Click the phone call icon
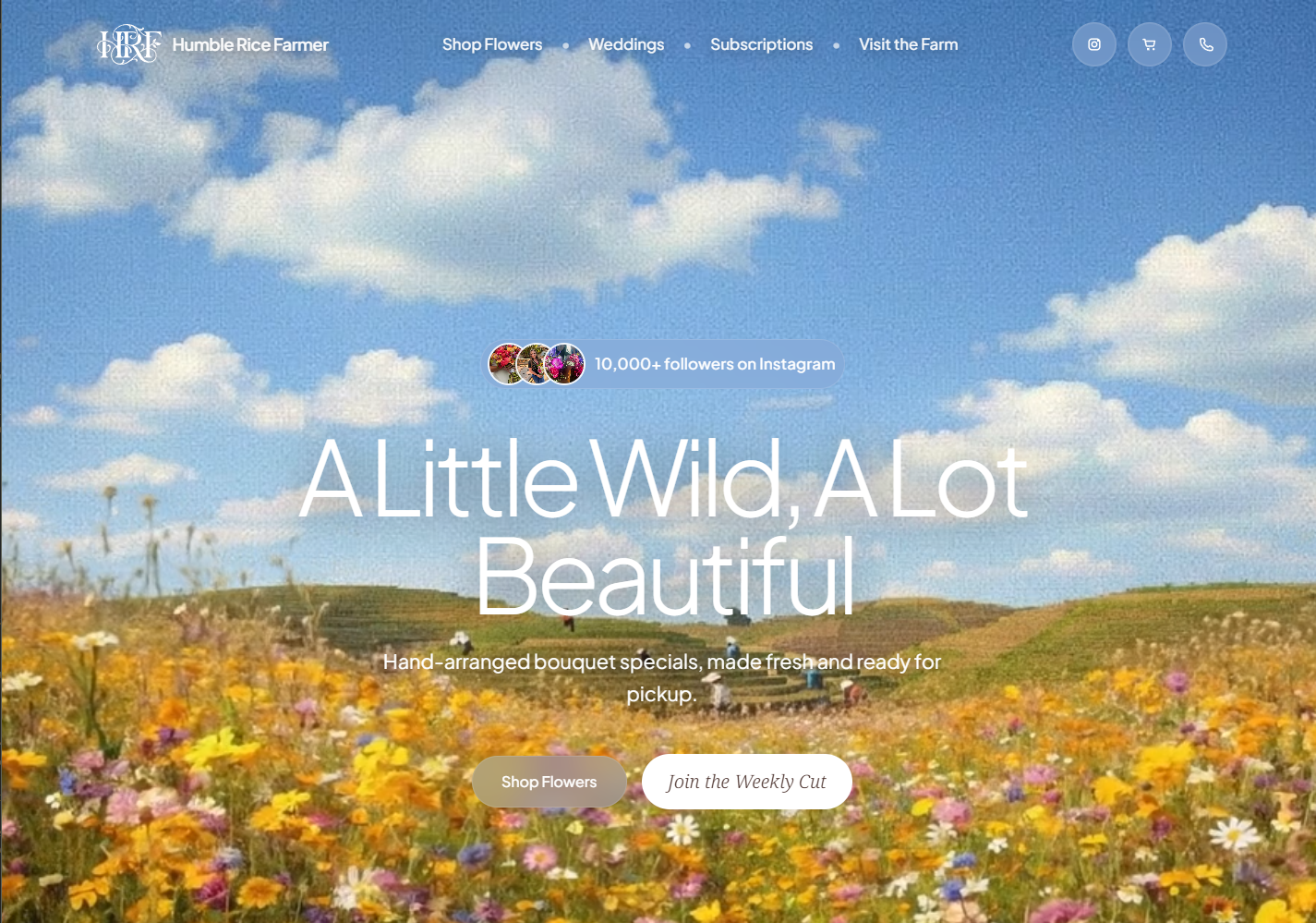 coord(1205,44)
